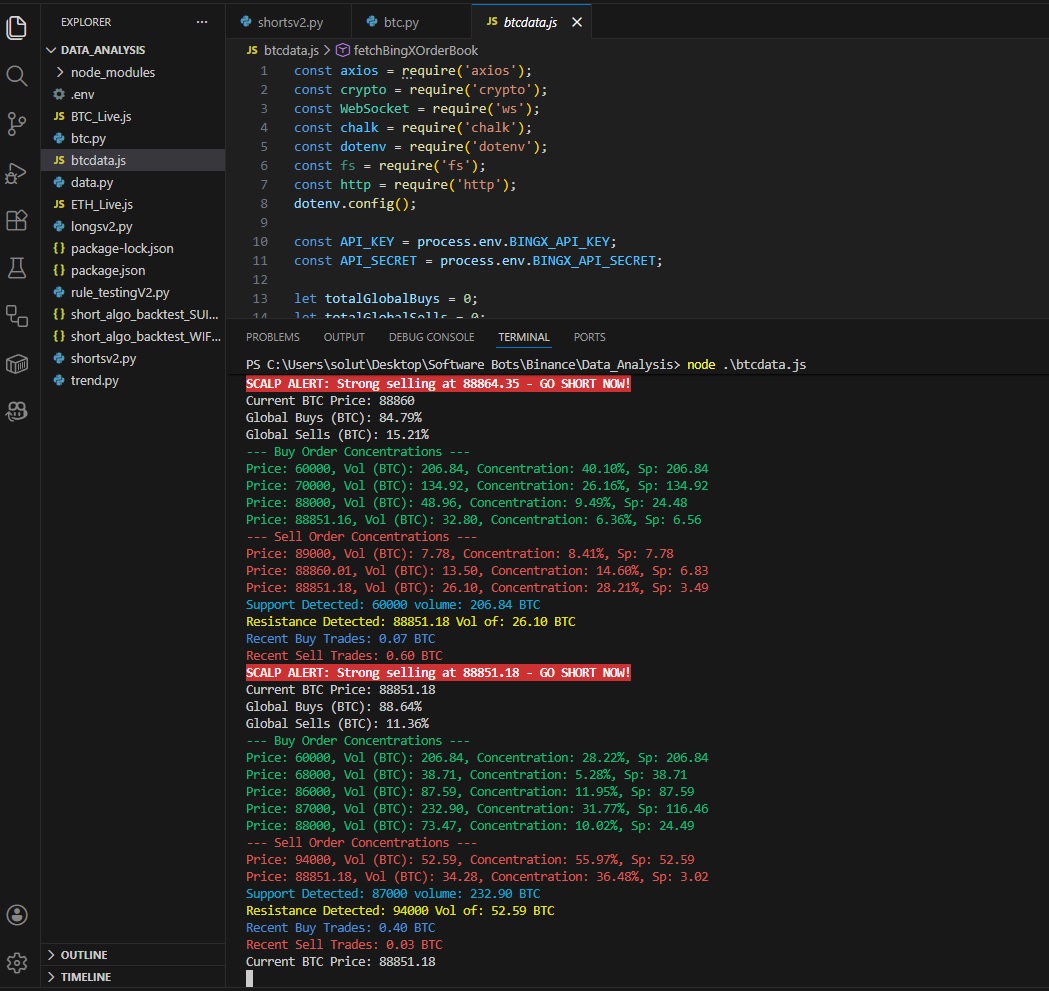1049x991 pixels.
Task: Open the DEBUG CONSOLE panel tab
Action: (x=431, y=337)
